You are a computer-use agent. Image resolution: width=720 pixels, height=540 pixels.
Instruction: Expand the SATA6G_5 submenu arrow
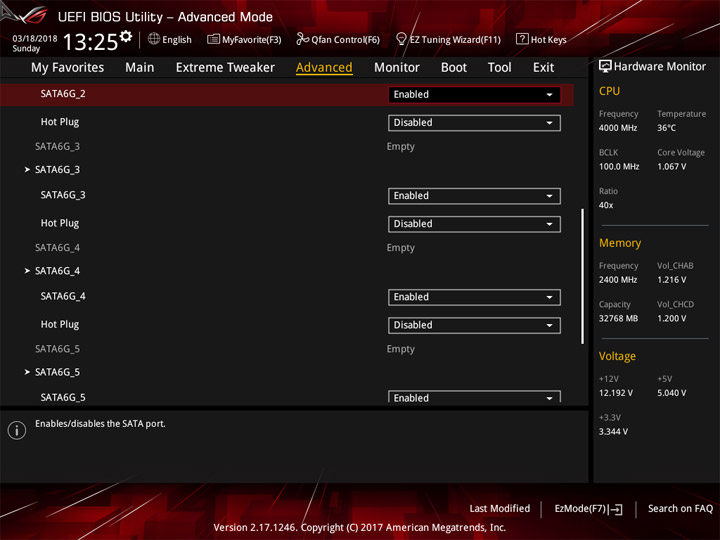click(x=27, y=372)
